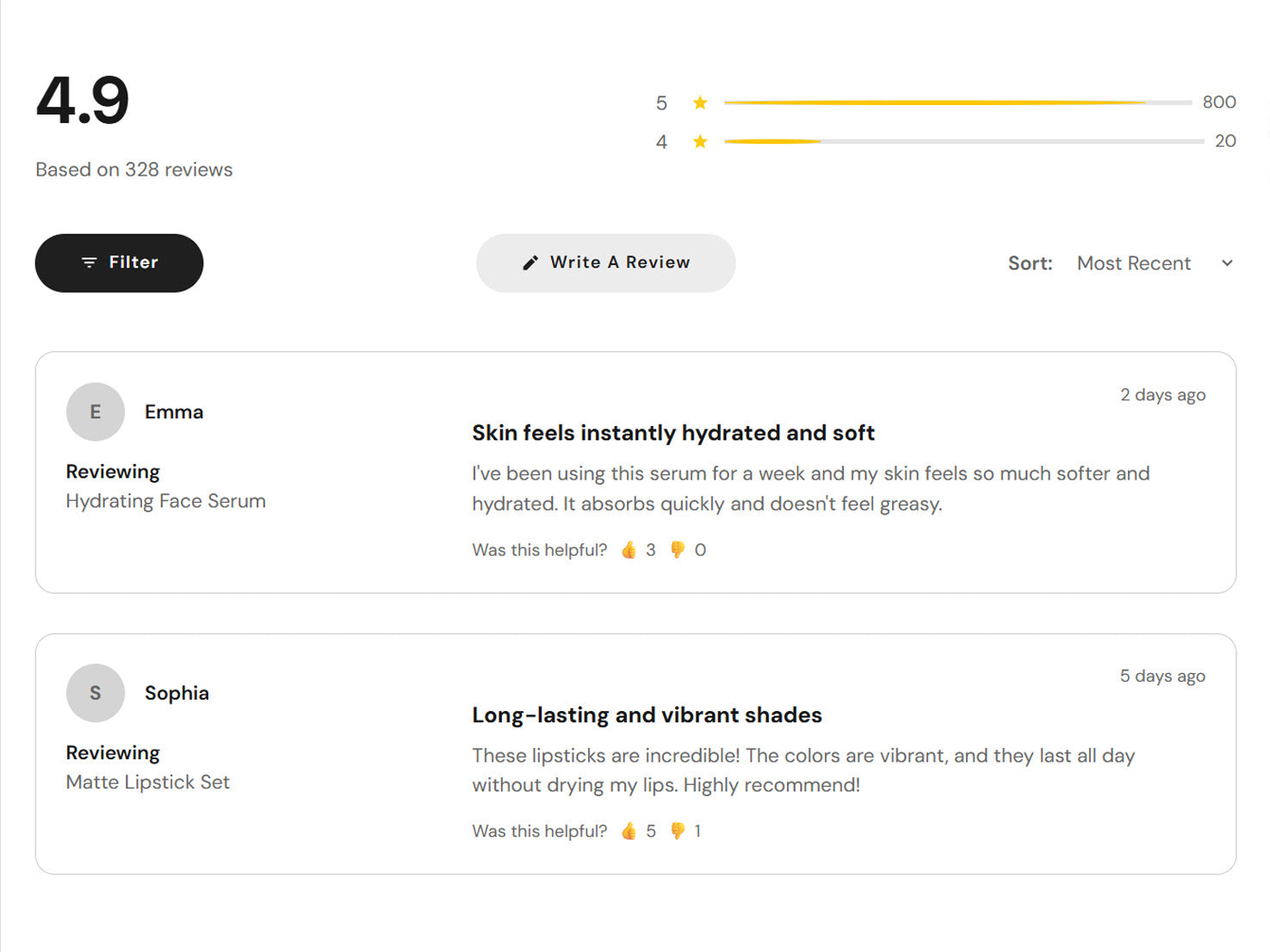Click Emma's avatar circle
This screenshot has width=1270, height=952.
(96, 412)
